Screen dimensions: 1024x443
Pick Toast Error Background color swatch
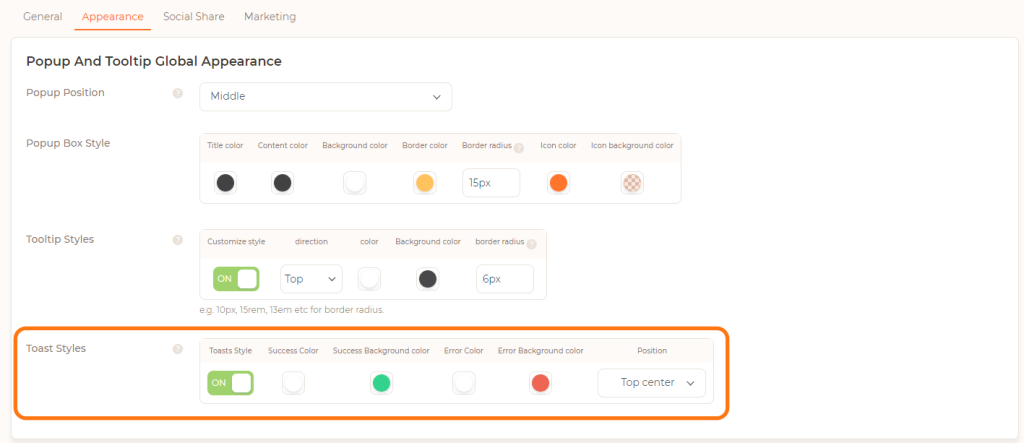540,383
